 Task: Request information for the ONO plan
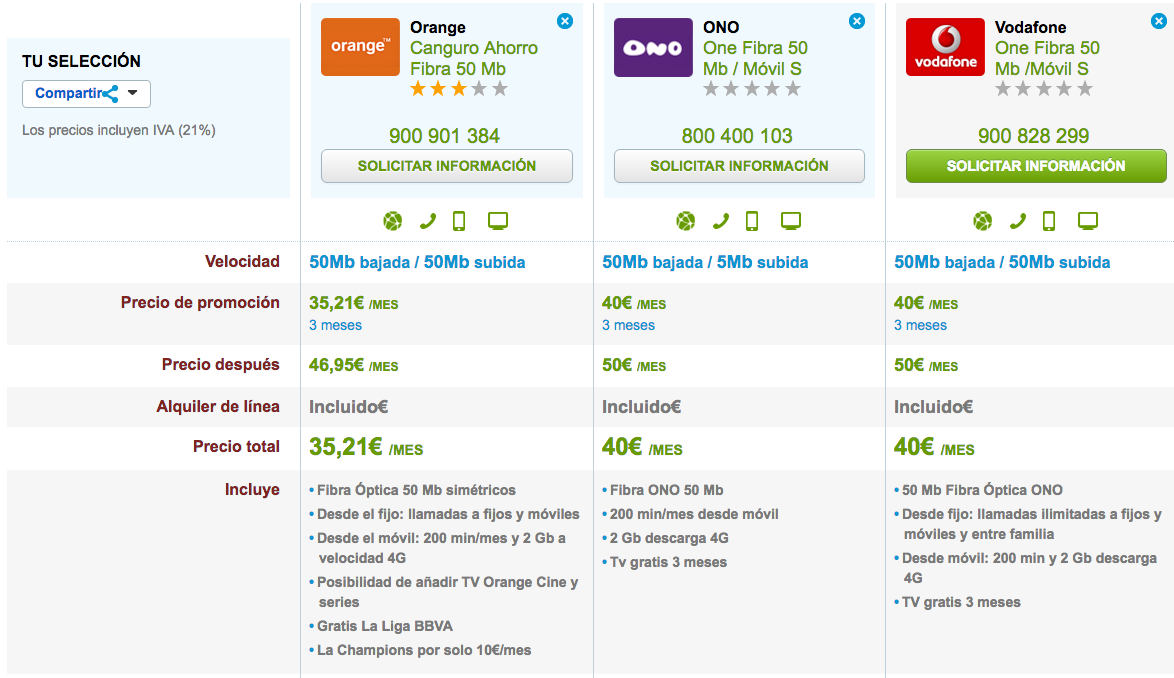tap(739, 166)
